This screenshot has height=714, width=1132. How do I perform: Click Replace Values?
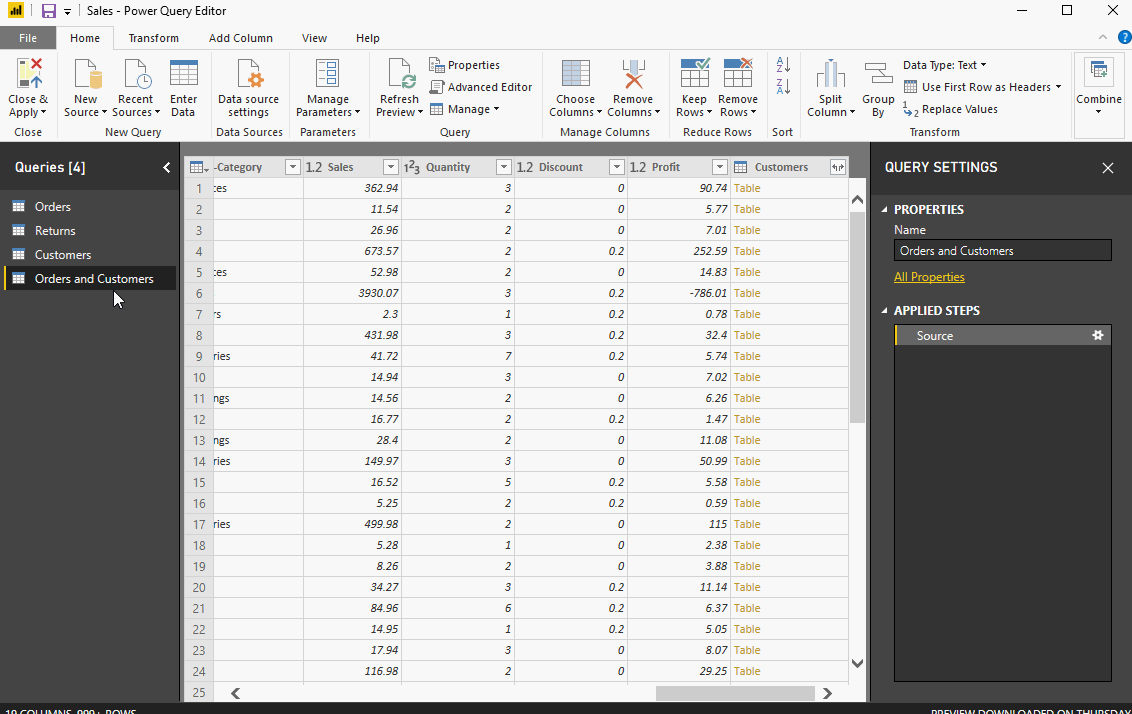pos(951,110)
